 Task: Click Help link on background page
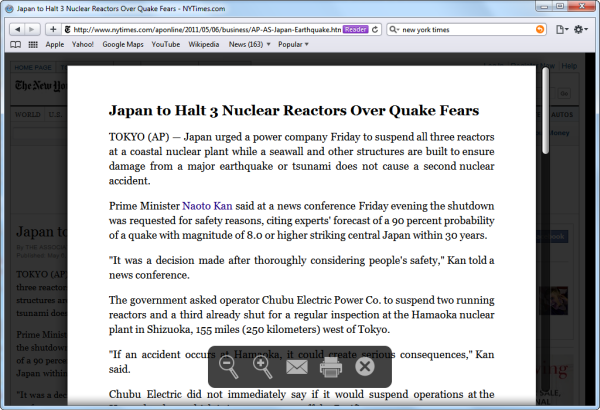(569, 66)
